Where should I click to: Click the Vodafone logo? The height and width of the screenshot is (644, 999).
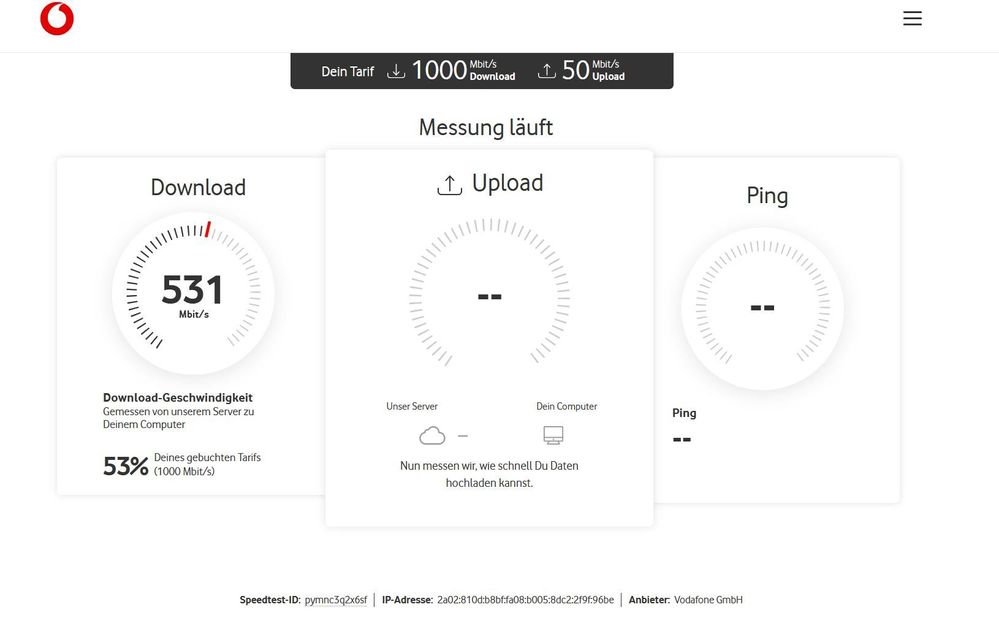coord(56,18)
